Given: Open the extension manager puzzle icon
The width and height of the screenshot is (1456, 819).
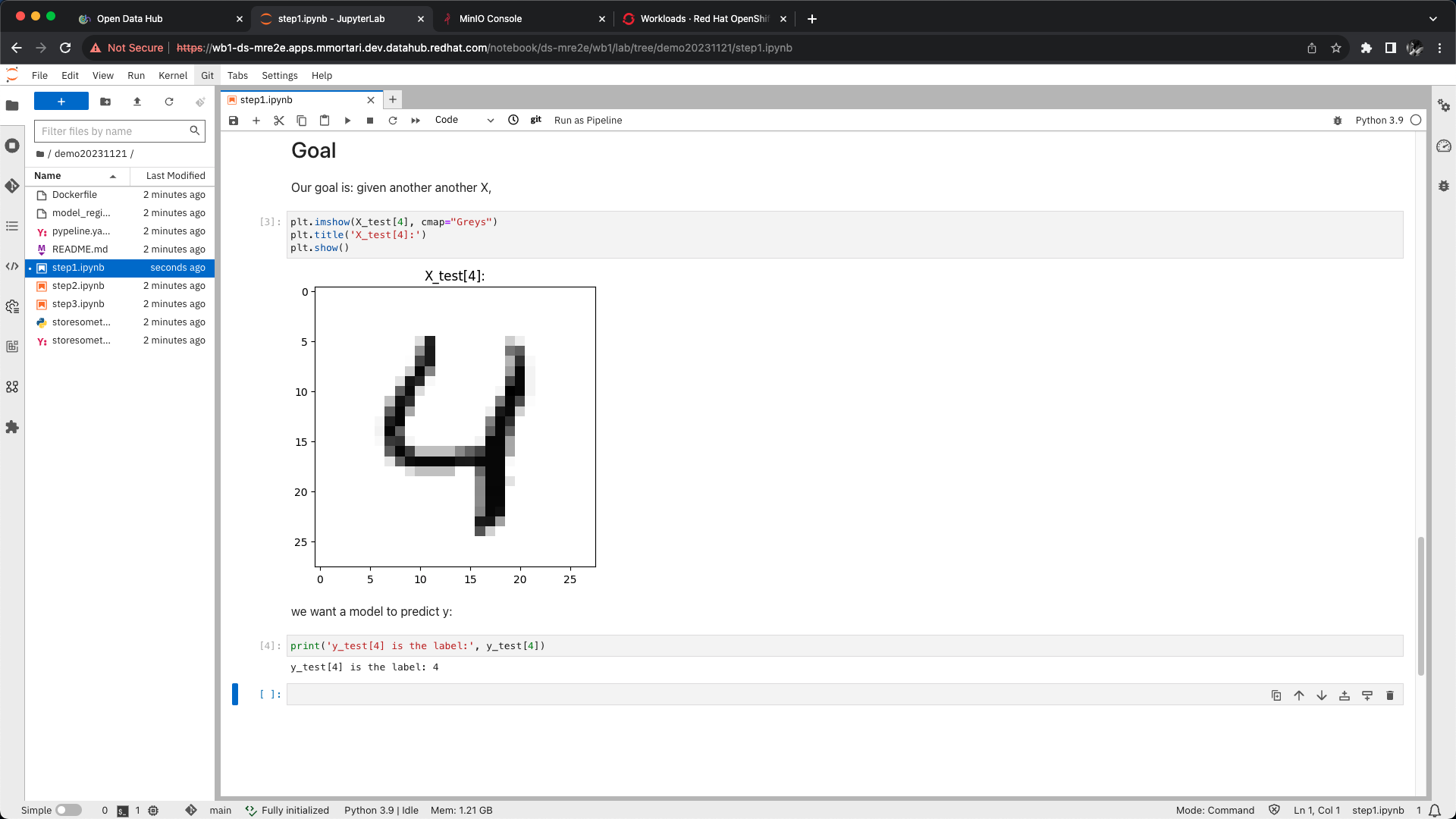Looking at the screenshot, I should 12,427.
